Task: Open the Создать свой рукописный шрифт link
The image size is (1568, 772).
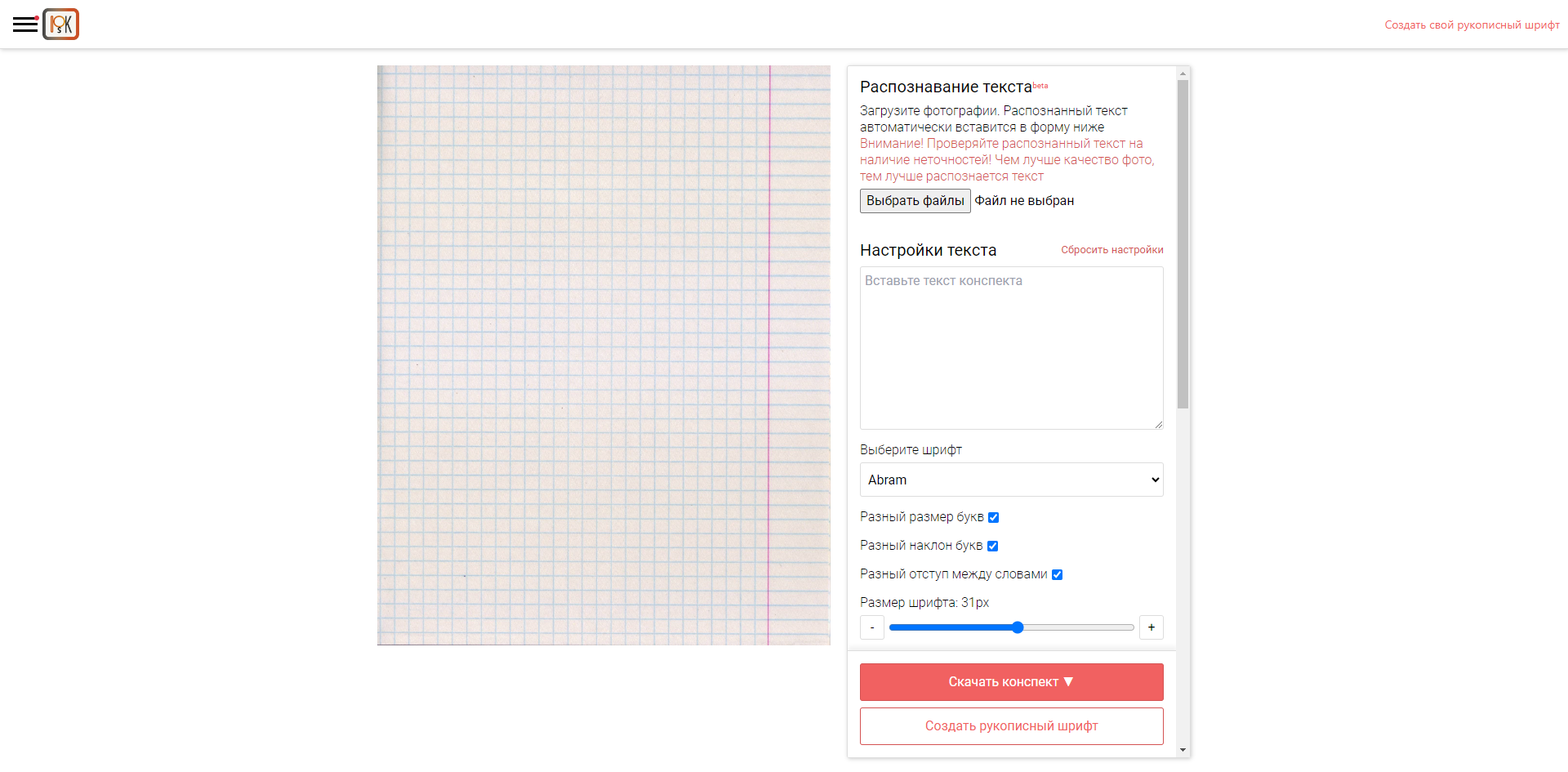Action: (1472, 25)
